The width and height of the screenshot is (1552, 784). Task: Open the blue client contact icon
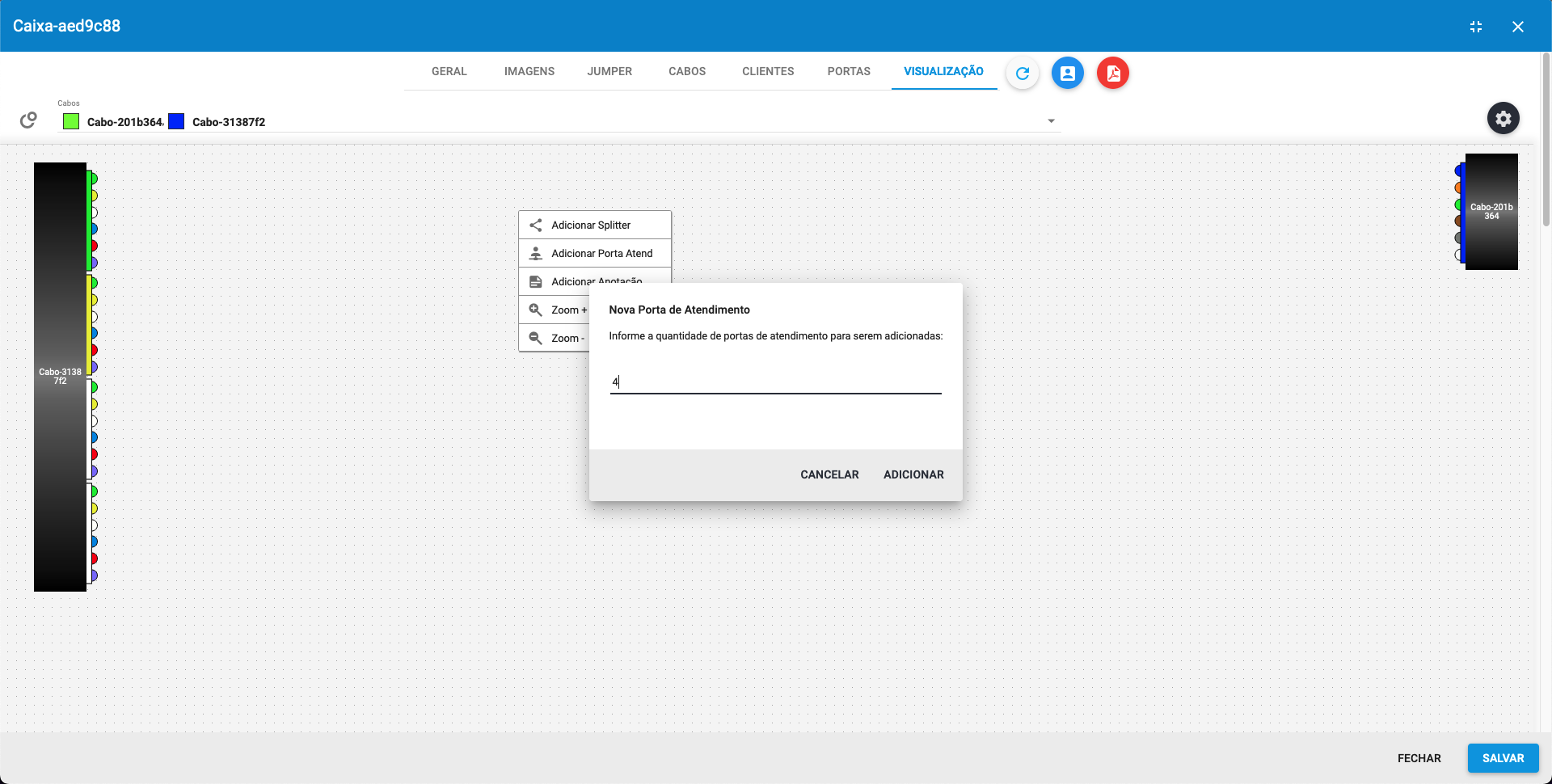point(1068,74)
